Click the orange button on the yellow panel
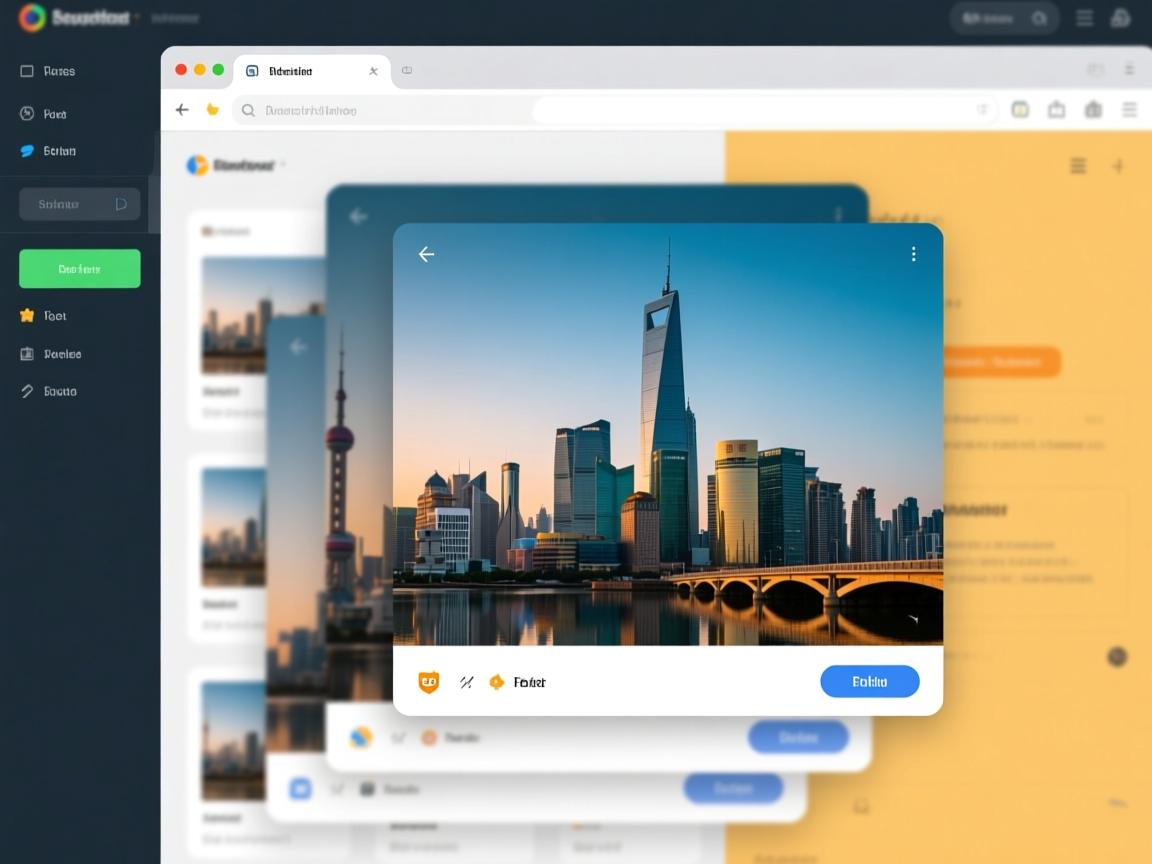The image size is (1152, 864). click(1000, 362)
